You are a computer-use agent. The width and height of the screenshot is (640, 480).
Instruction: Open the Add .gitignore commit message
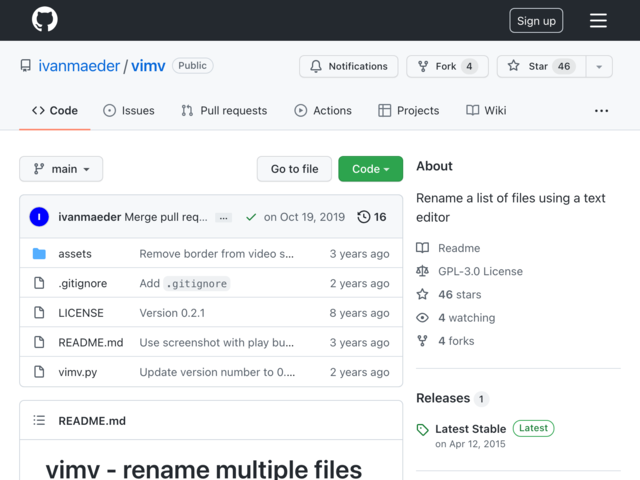coord(184,283)
